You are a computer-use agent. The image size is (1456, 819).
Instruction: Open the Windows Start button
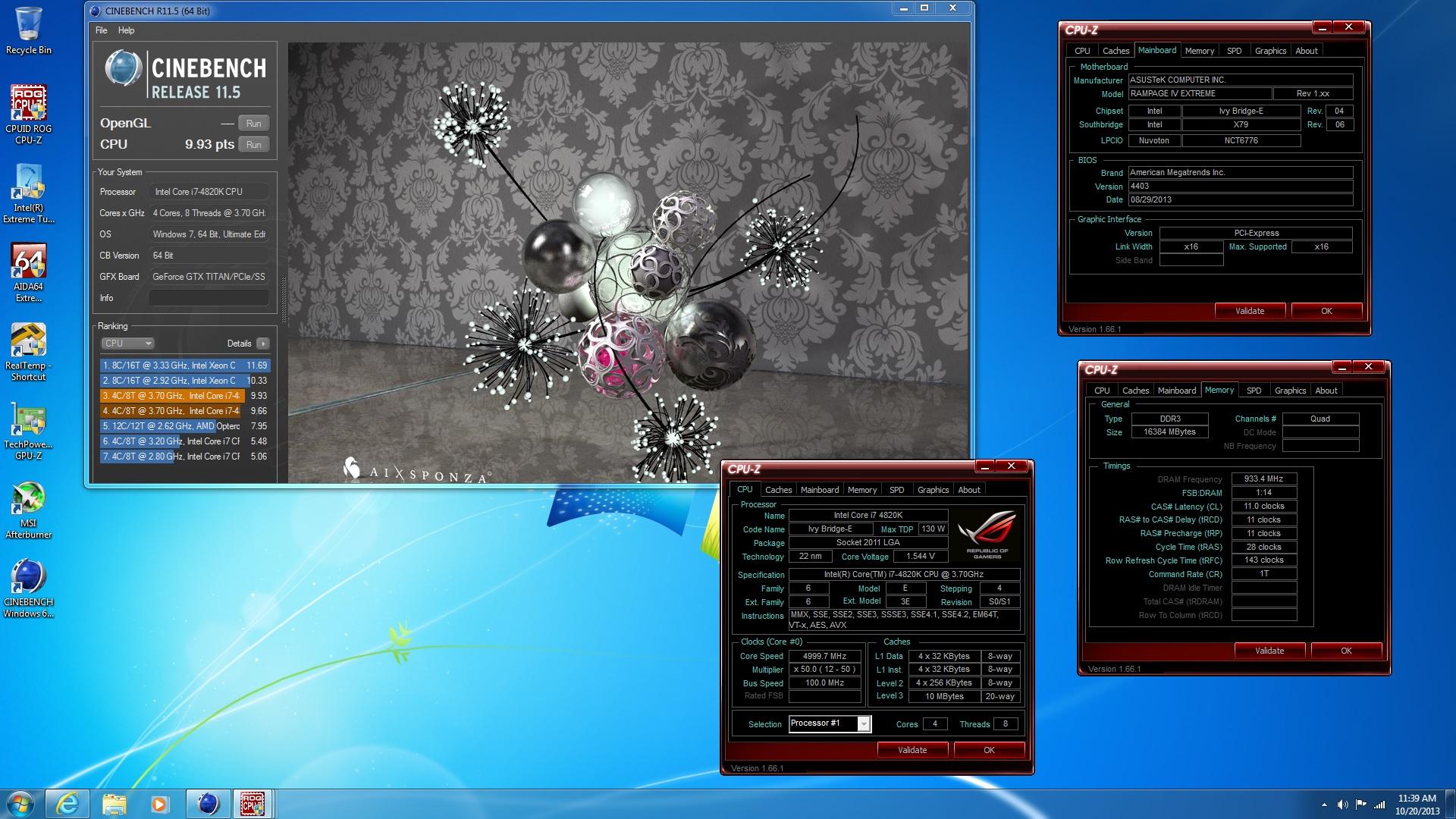[20, 804]
